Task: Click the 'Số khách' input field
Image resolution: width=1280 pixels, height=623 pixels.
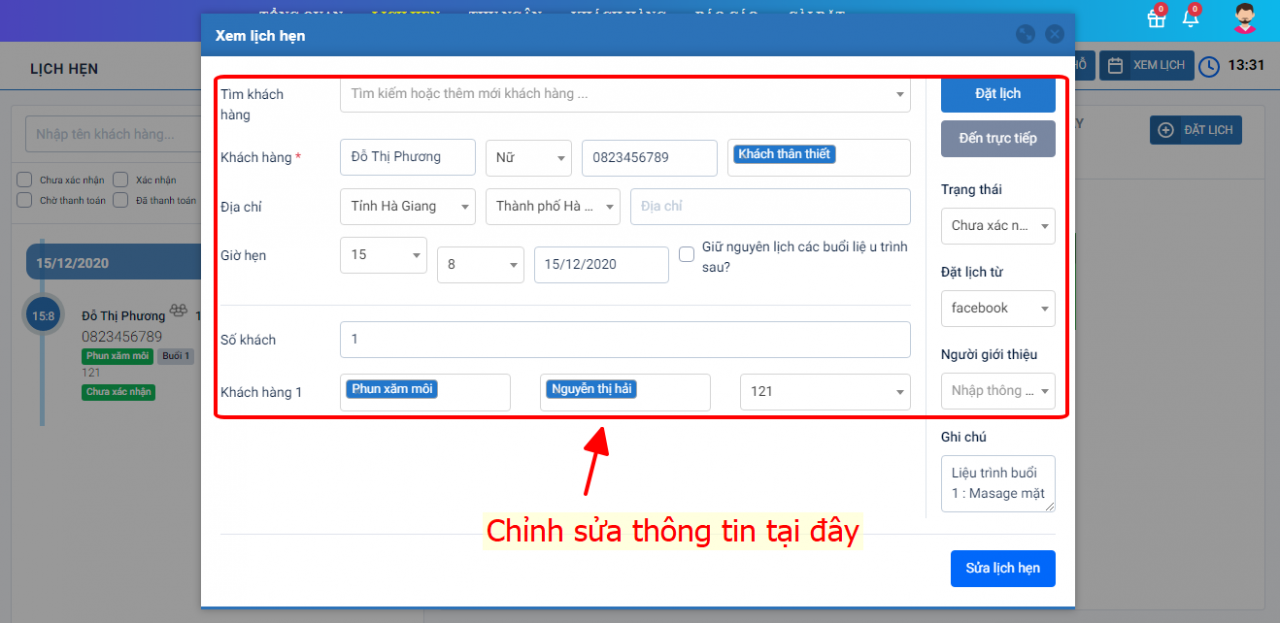Action: (x=625, y=340)
